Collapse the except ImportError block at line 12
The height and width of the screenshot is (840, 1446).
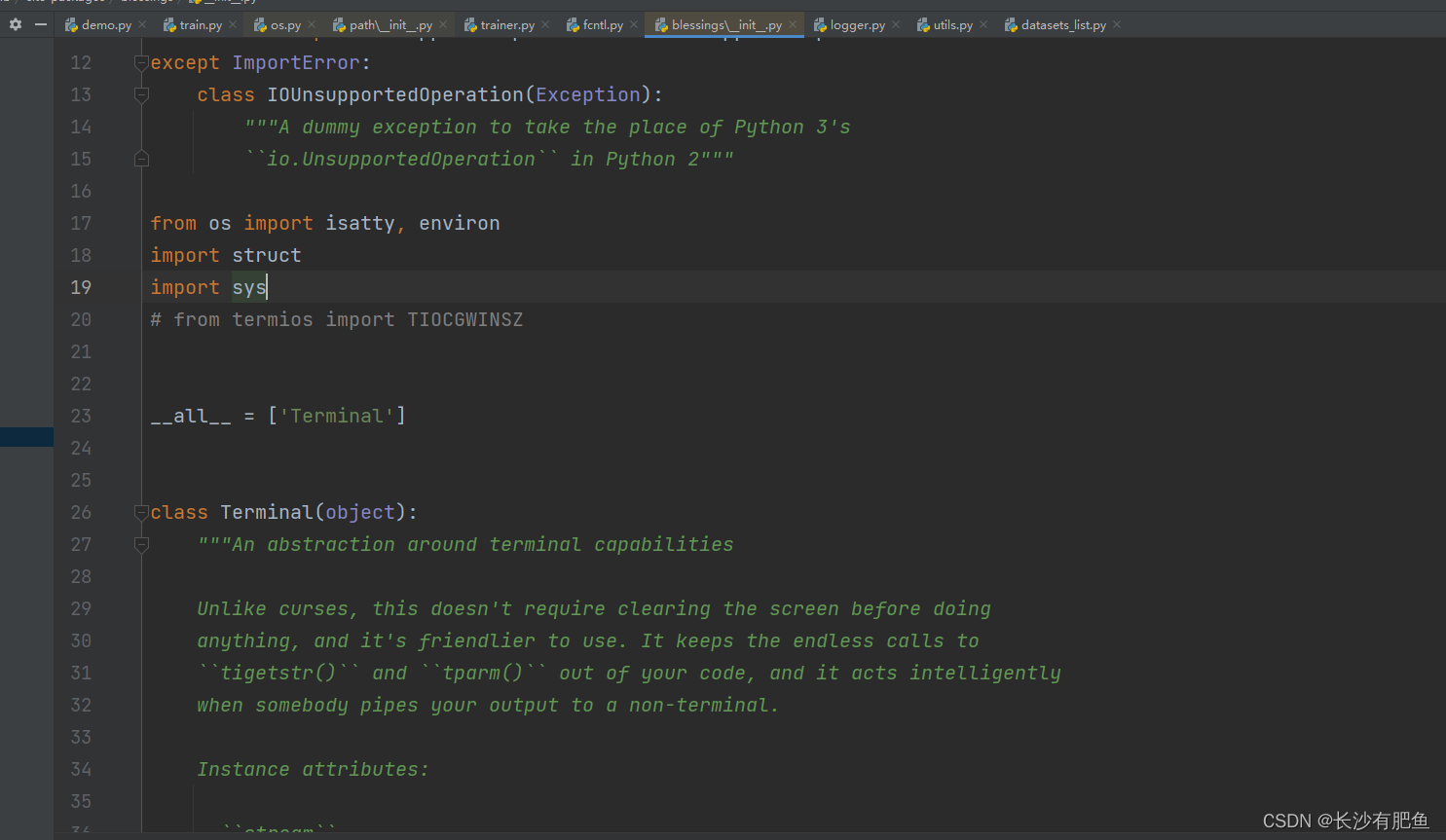tap(141, 63)
